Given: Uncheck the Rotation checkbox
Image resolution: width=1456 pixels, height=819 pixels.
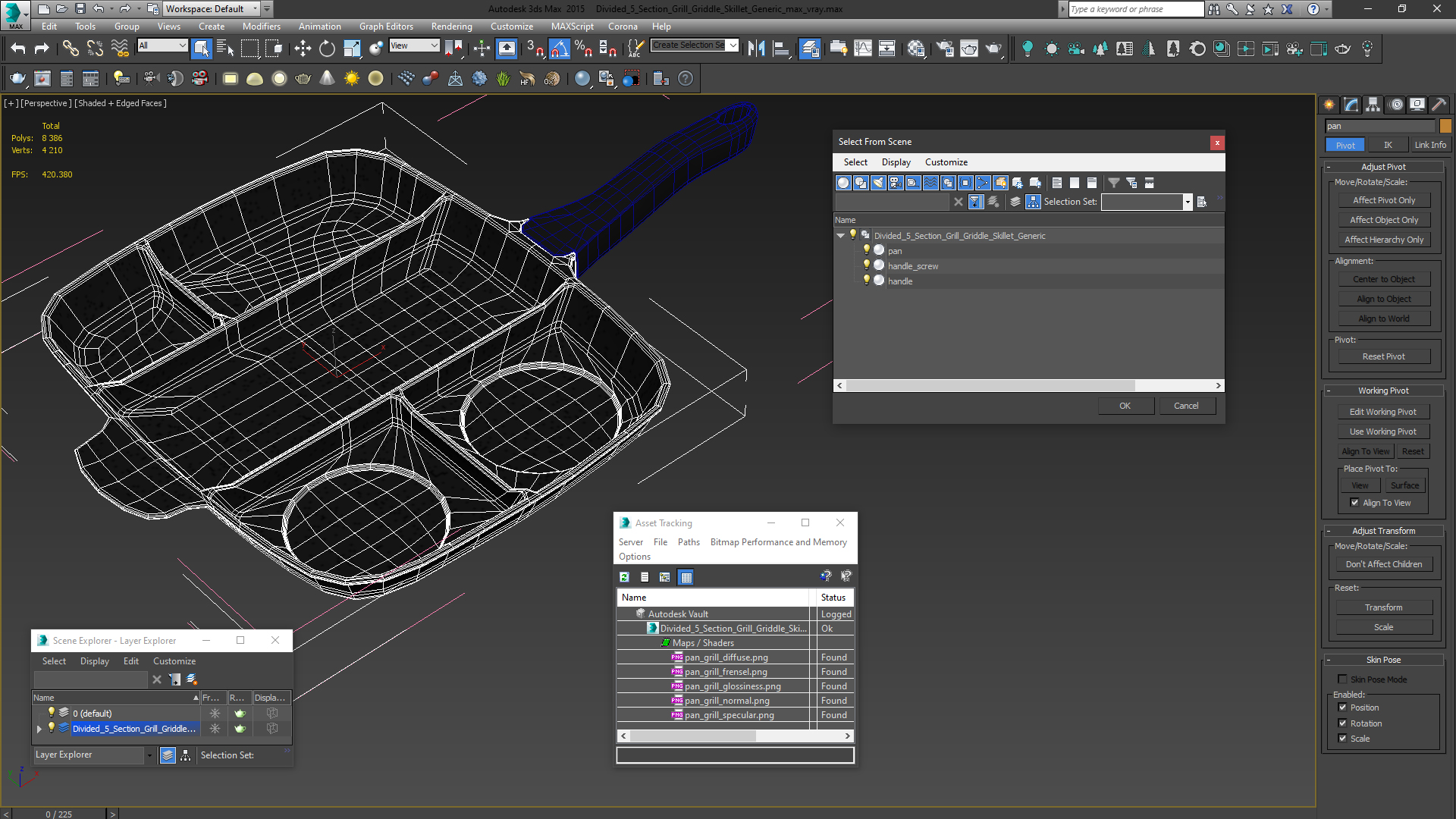Looking at the screenshot, I should 1342,723.
